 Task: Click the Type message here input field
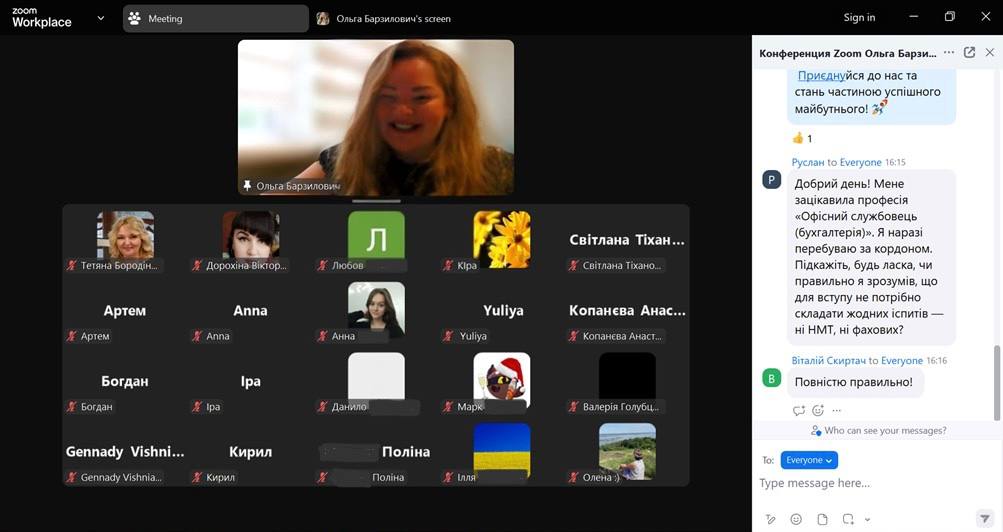point(870,484)
